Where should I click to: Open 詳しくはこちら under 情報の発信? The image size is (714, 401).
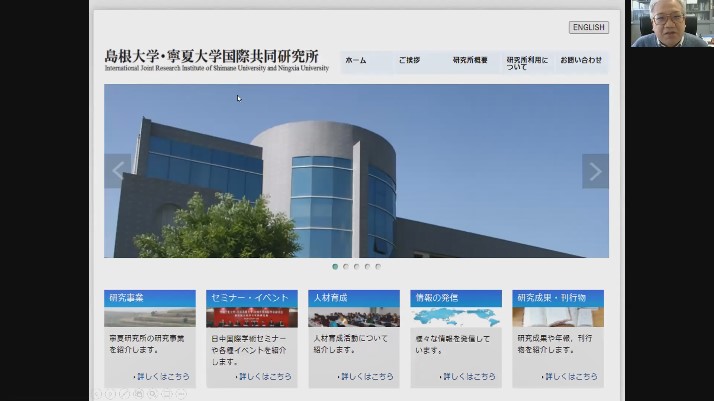pos(469,376)
